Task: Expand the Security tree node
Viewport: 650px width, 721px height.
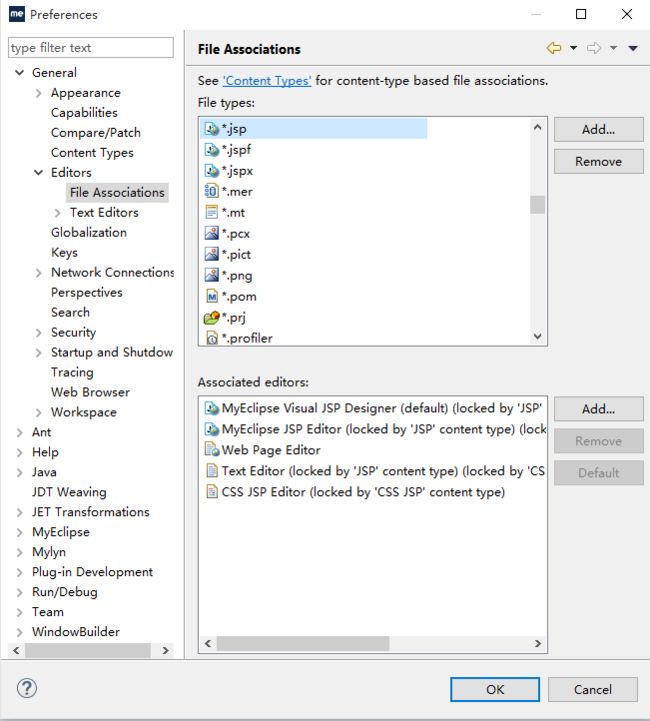Action: pyautogui.click(x=38, y=332)
